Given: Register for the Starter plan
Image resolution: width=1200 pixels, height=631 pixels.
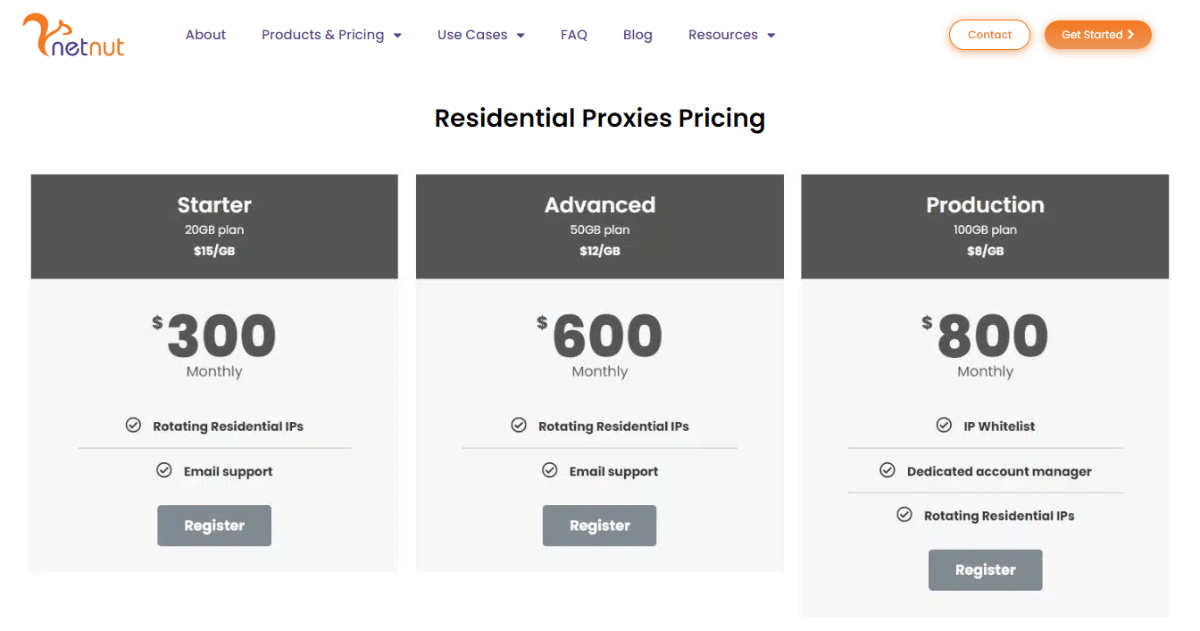Looking at the screenshot, I should click(214, 526).
